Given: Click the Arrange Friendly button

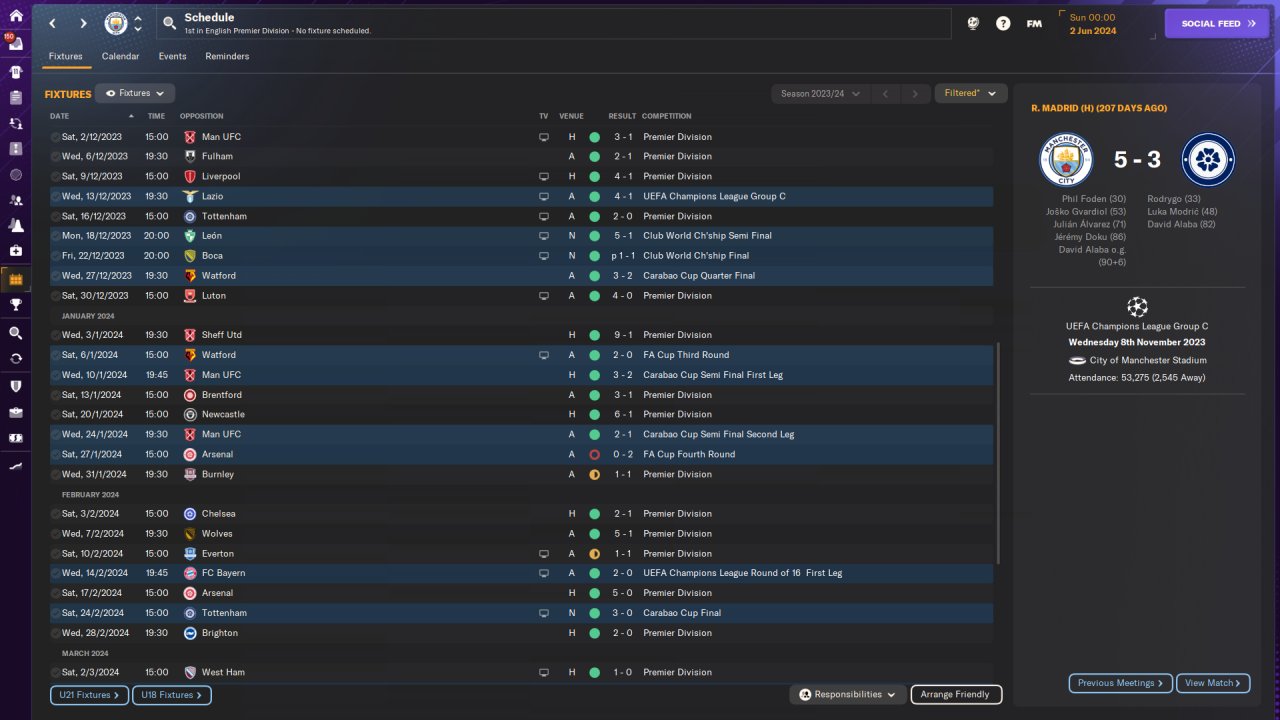Looking at the screenshot, I should pos(955,694).
